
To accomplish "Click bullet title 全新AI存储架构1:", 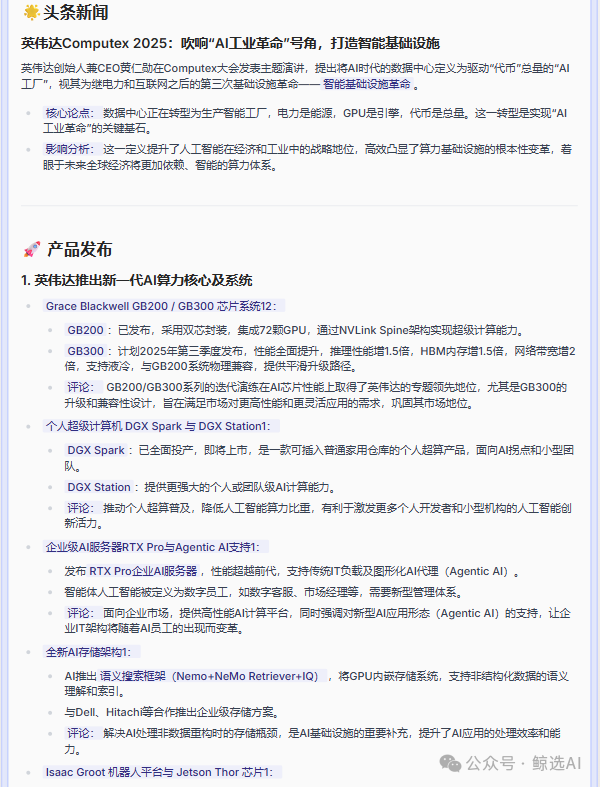I will [x=92, y=652].
